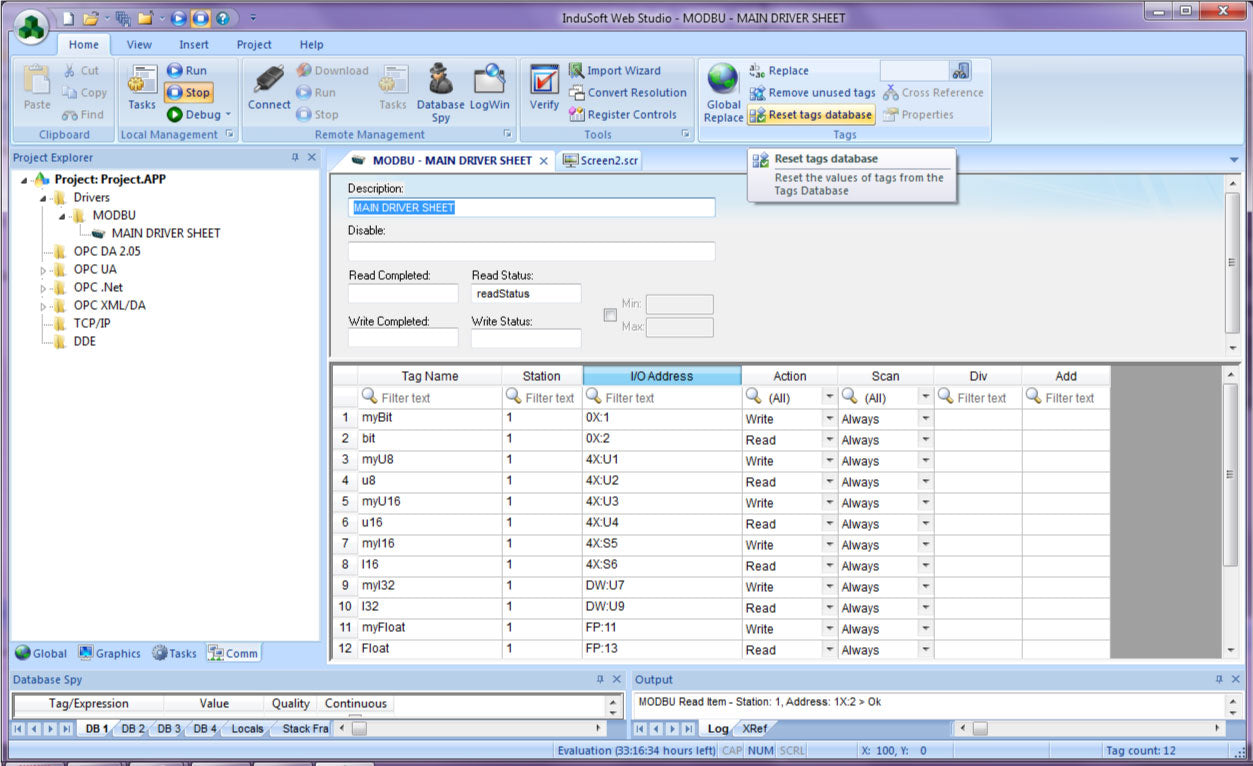
Task: Click Convert Resolution tool
Action: tap(628, 93)
